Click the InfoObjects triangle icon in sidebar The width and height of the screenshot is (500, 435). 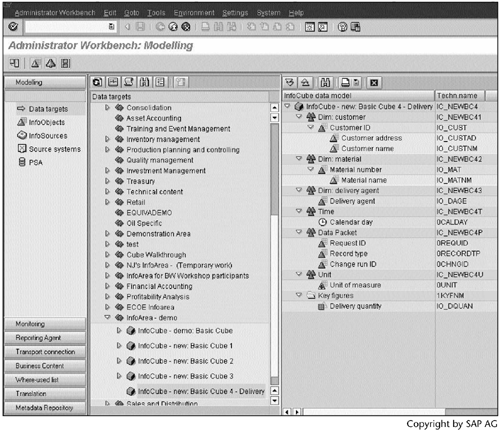(22, 122)
